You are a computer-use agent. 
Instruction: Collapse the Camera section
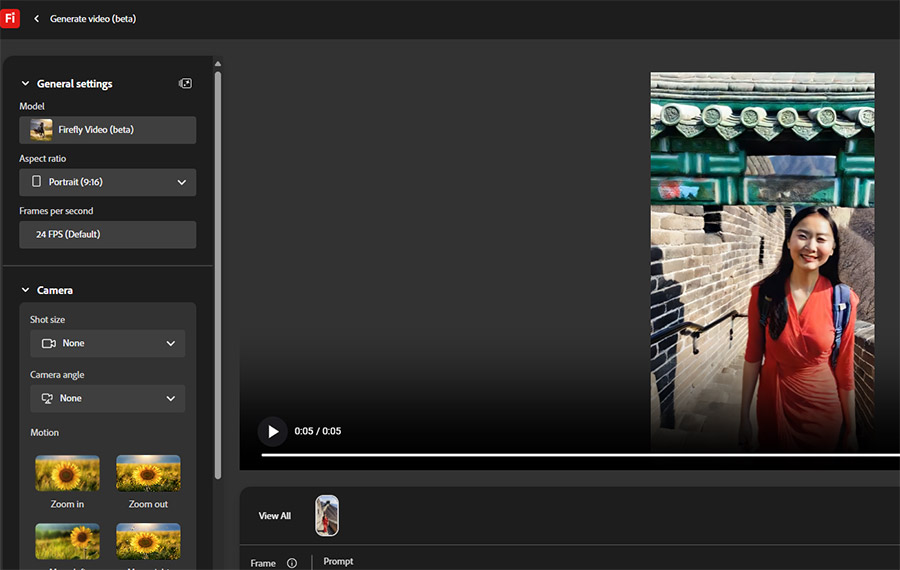pyautogui.click(x=25, y=290)
